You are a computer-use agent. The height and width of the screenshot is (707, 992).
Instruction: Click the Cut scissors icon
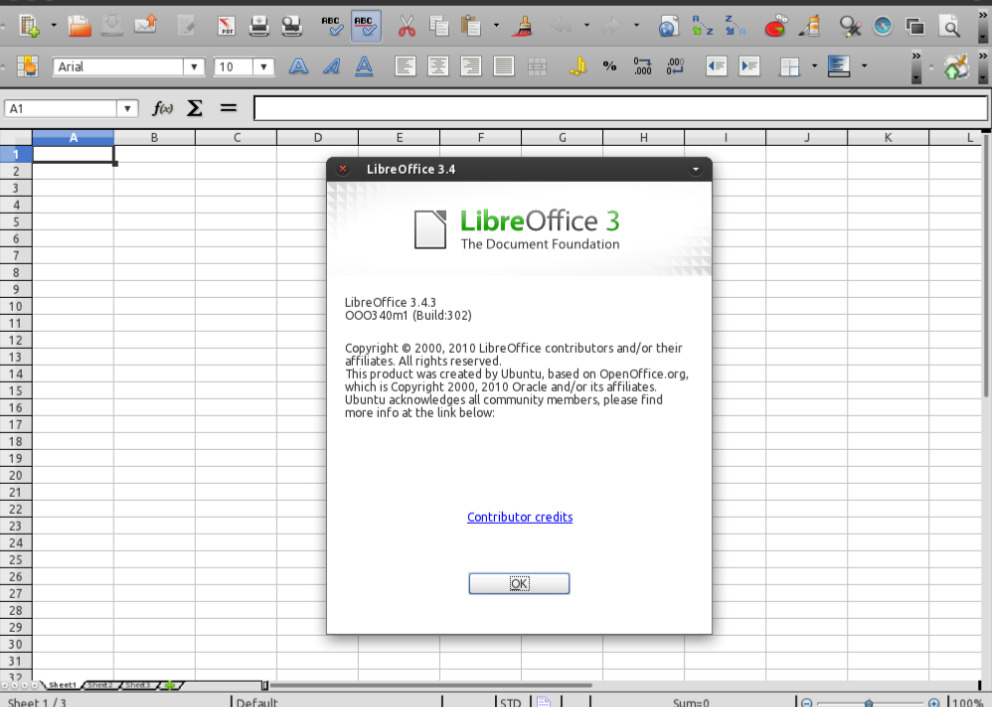[407, 26]
